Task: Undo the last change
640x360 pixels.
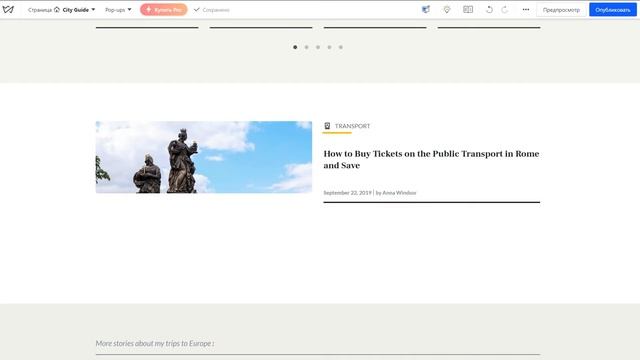Action: click(489, 9)
